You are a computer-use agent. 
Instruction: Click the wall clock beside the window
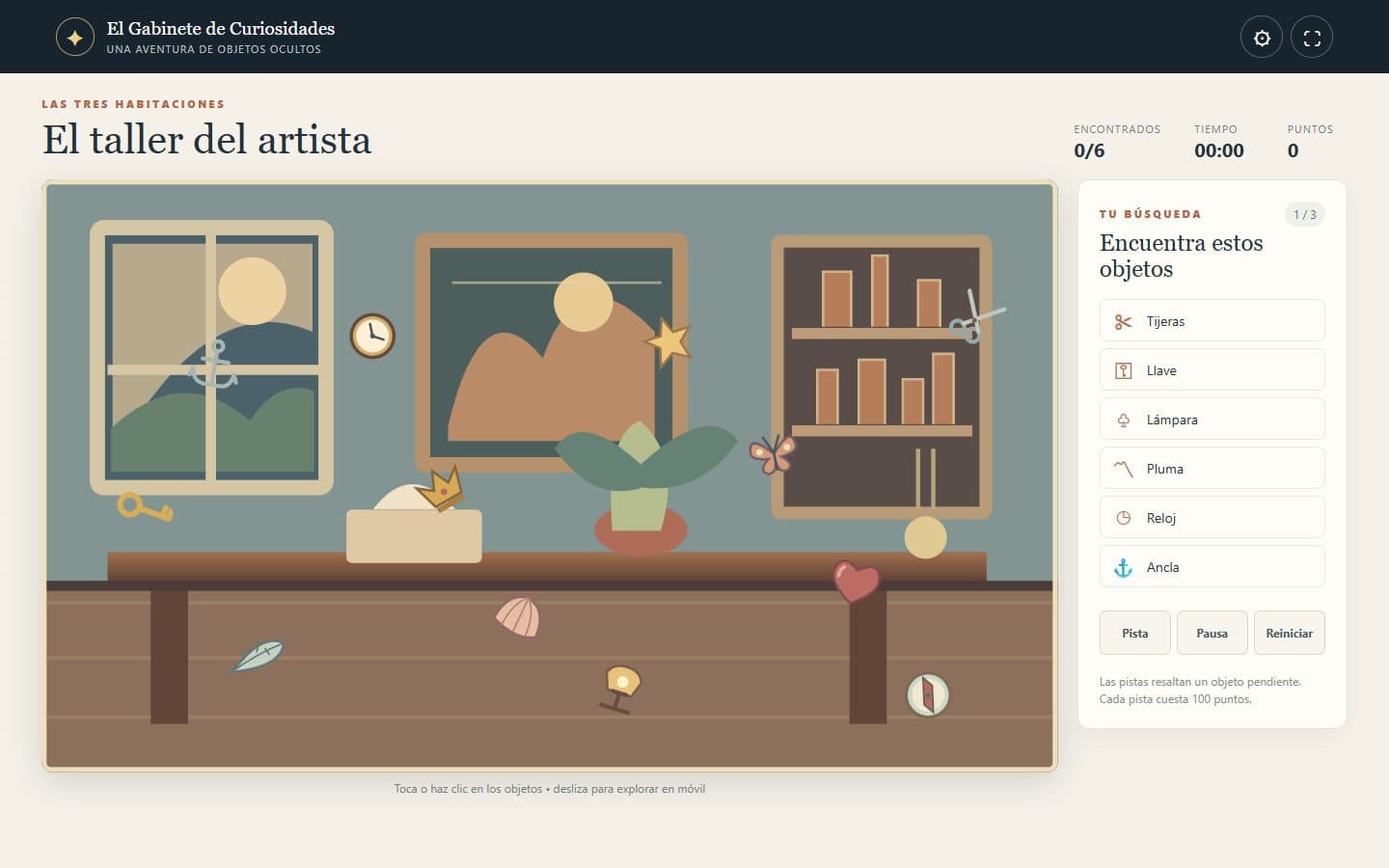pyautogui.click(x=372, y=336)
